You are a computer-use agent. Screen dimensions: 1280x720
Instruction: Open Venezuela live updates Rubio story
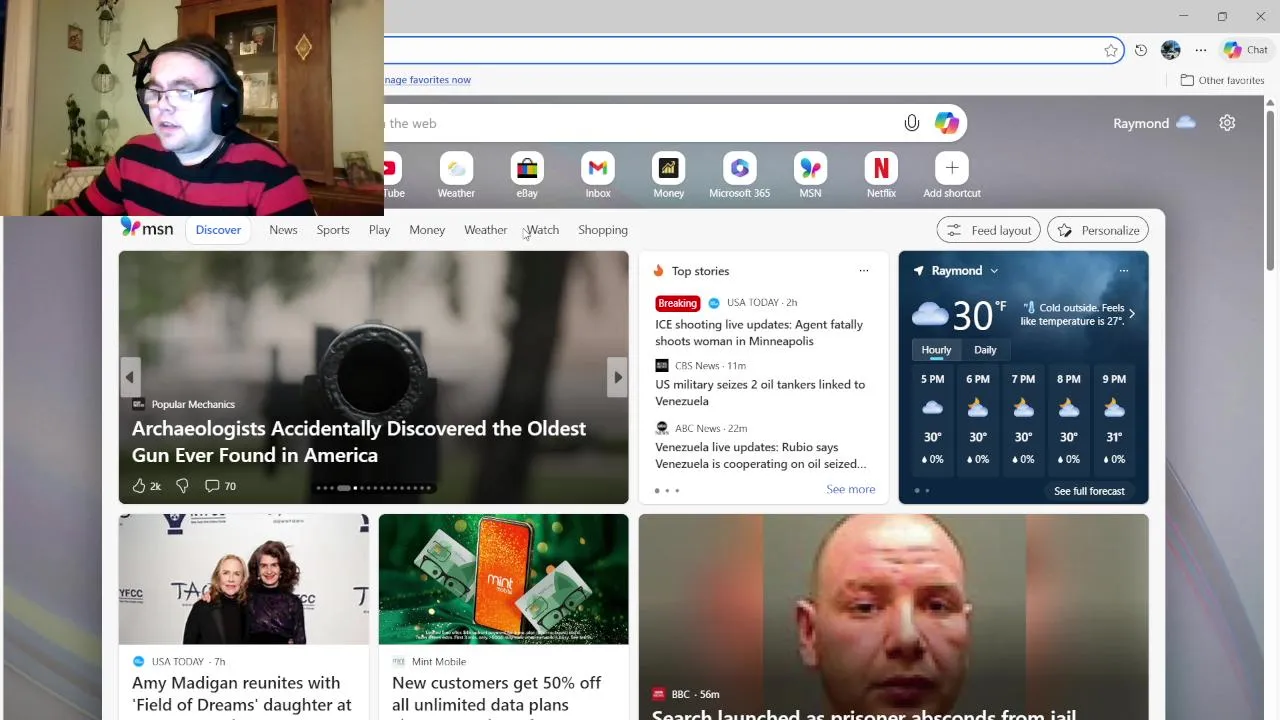pyautogui.click(x=761, y=455)
